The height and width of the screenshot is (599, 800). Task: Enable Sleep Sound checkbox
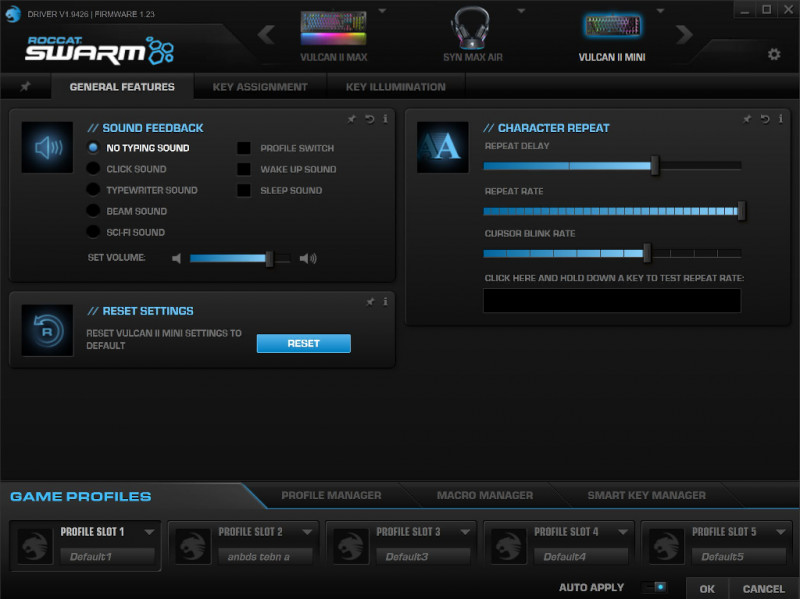244,190
